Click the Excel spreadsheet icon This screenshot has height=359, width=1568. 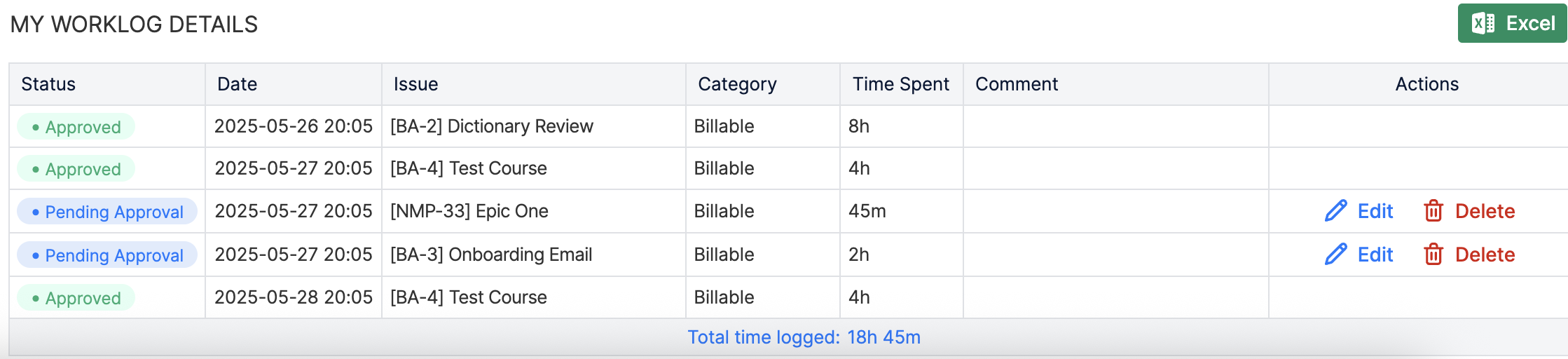1483,24
